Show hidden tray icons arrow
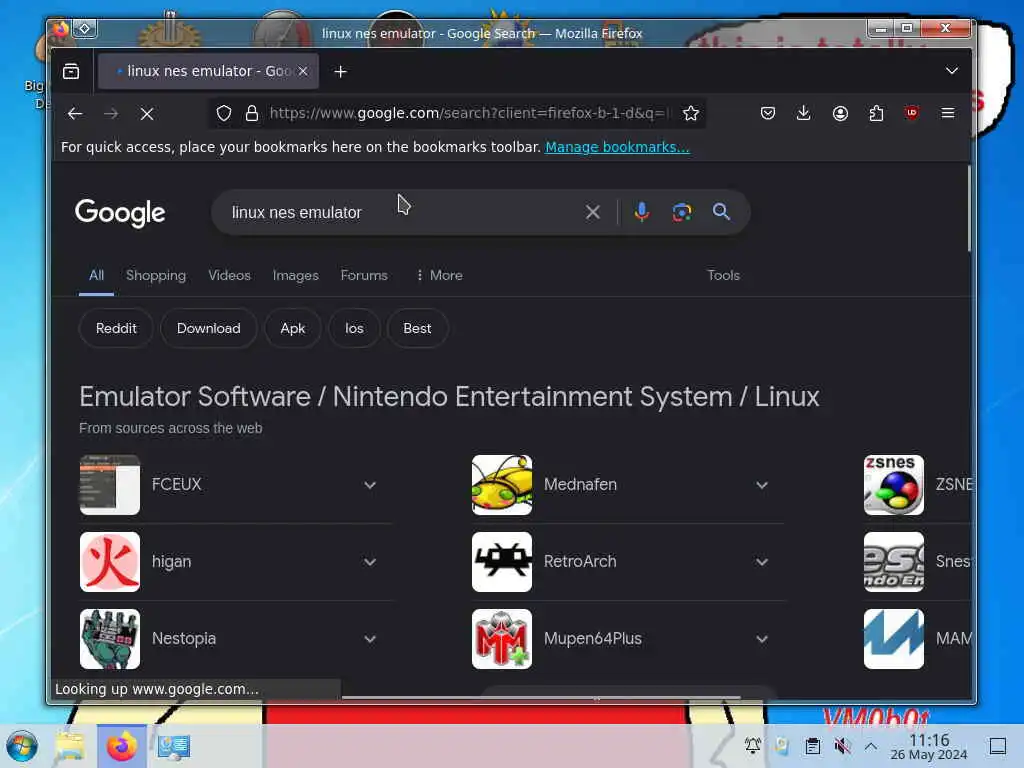 point(871,746)
